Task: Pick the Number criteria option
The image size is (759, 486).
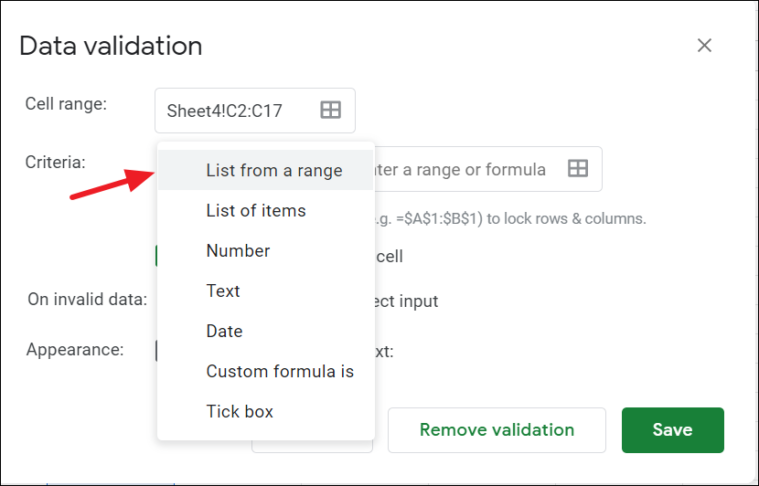Action: [238, 251]
